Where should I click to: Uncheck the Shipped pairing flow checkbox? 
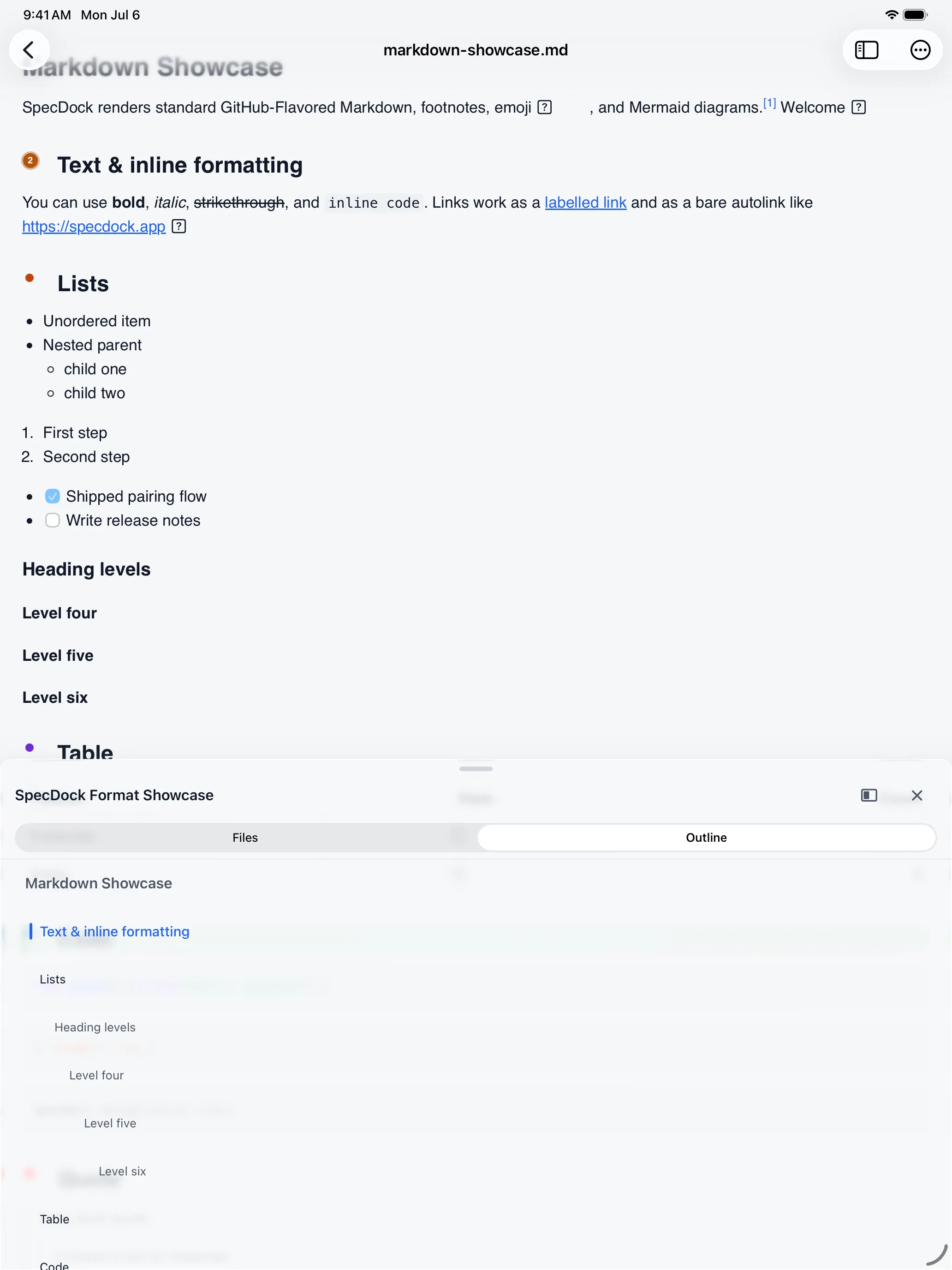click(52, 496)
